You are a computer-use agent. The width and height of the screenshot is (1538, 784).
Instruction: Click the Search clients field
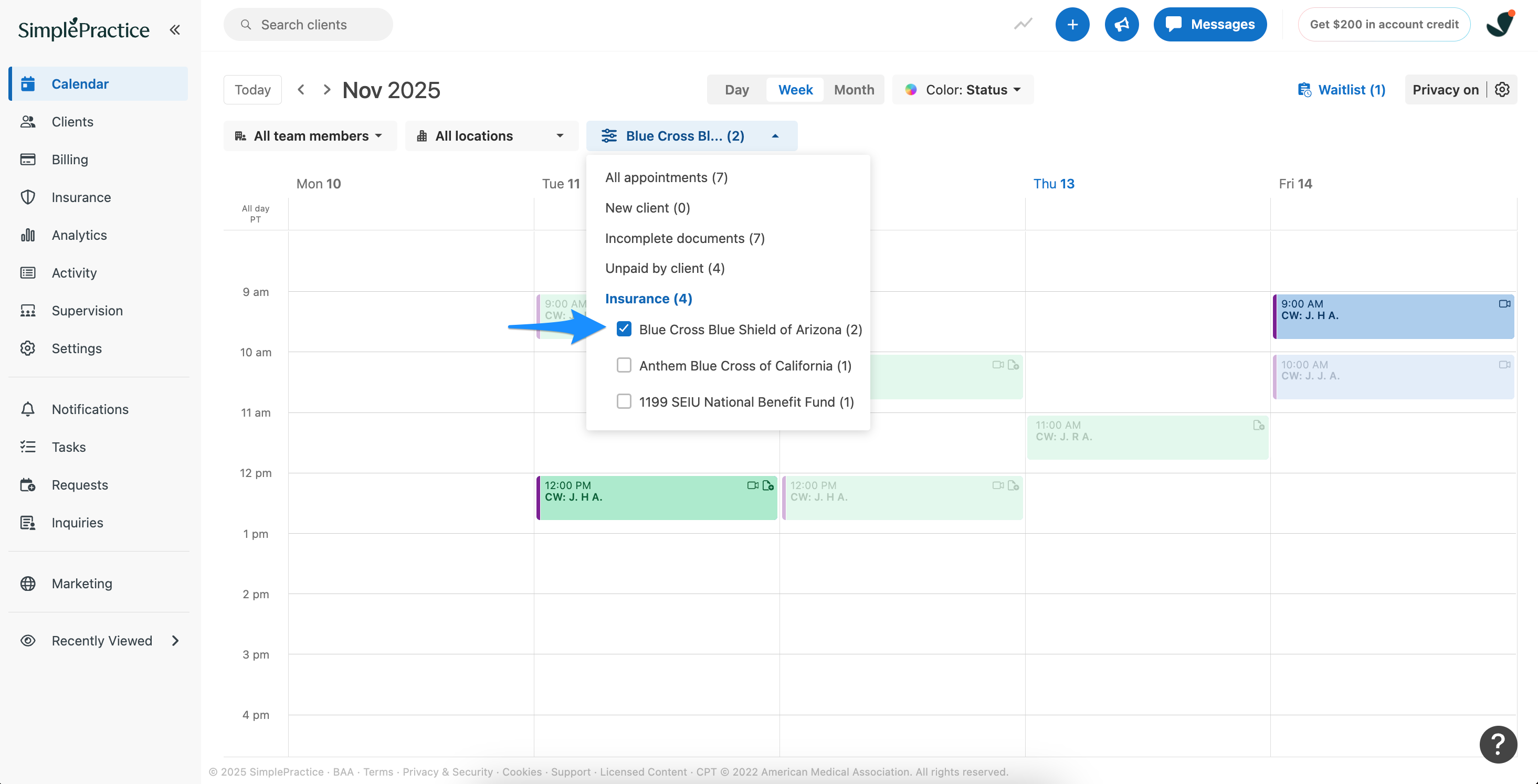tap(308, 25)
